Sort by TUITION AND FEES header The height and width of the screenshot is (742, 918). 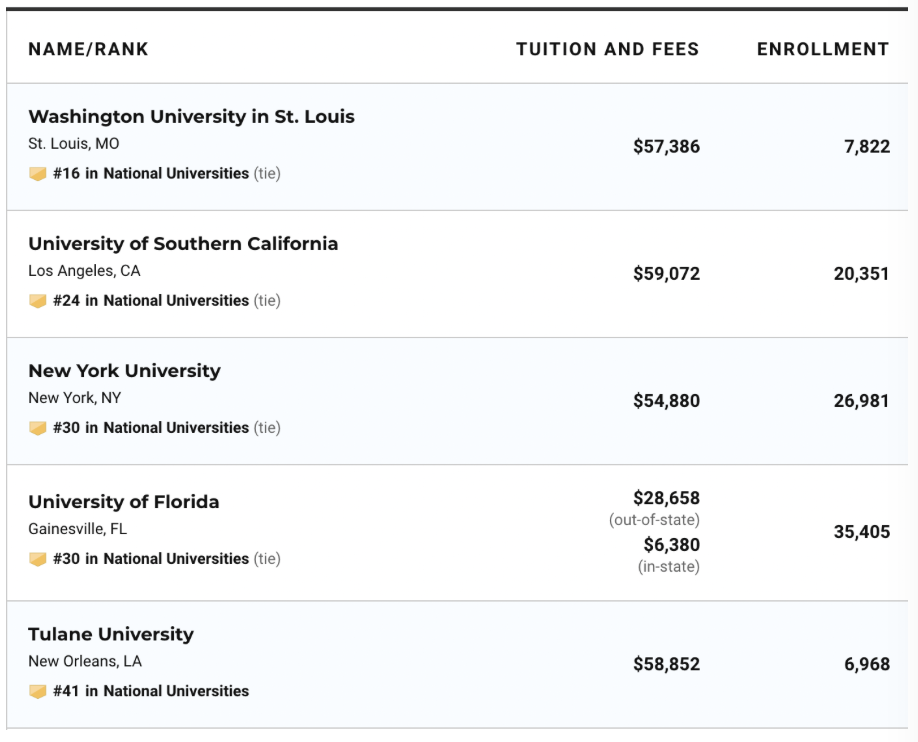click(607, 49)
